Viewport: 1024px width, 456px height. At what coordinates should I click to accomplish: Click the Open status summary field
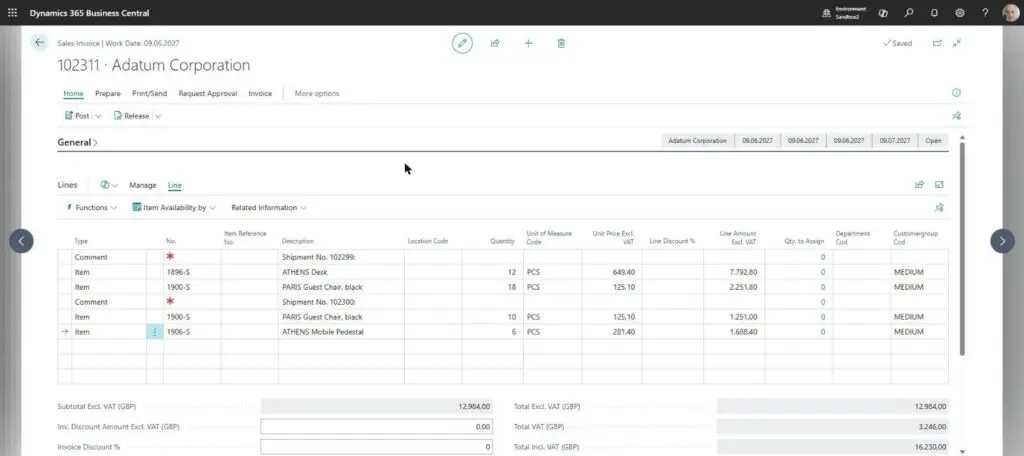(x=933, y=140)
